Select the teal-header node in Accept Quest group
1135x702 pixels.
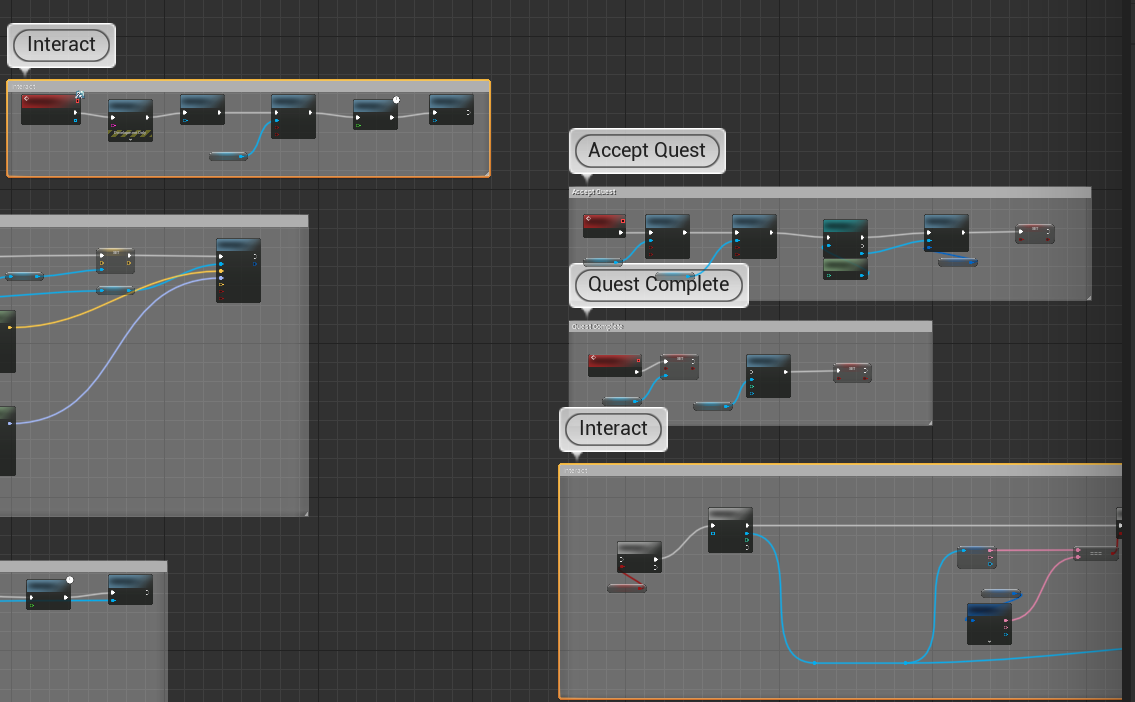(x=845, y=238)
